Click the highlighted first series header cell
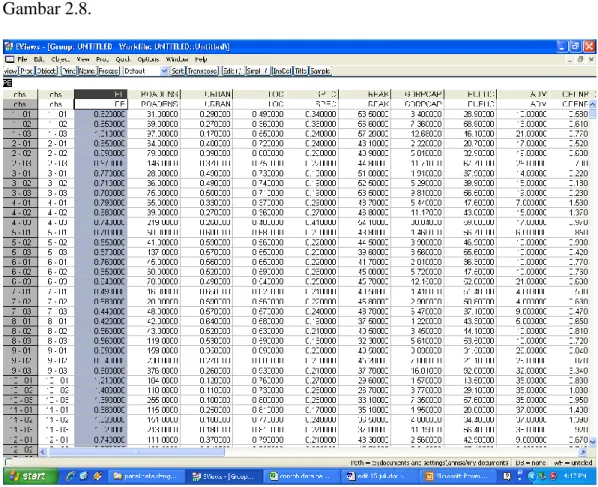The height and width of the screenshot is (487, 598). 101,94
